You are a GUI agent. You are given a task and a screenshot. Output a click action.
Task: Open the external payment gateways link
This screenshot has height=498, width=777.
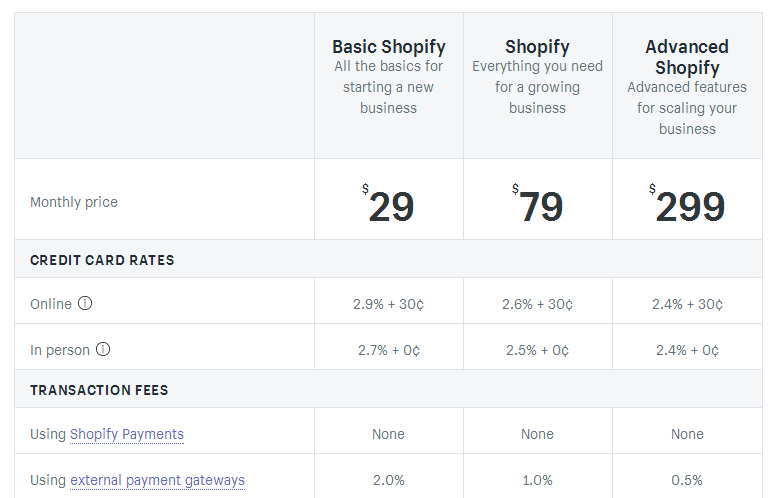coord(158,480)
